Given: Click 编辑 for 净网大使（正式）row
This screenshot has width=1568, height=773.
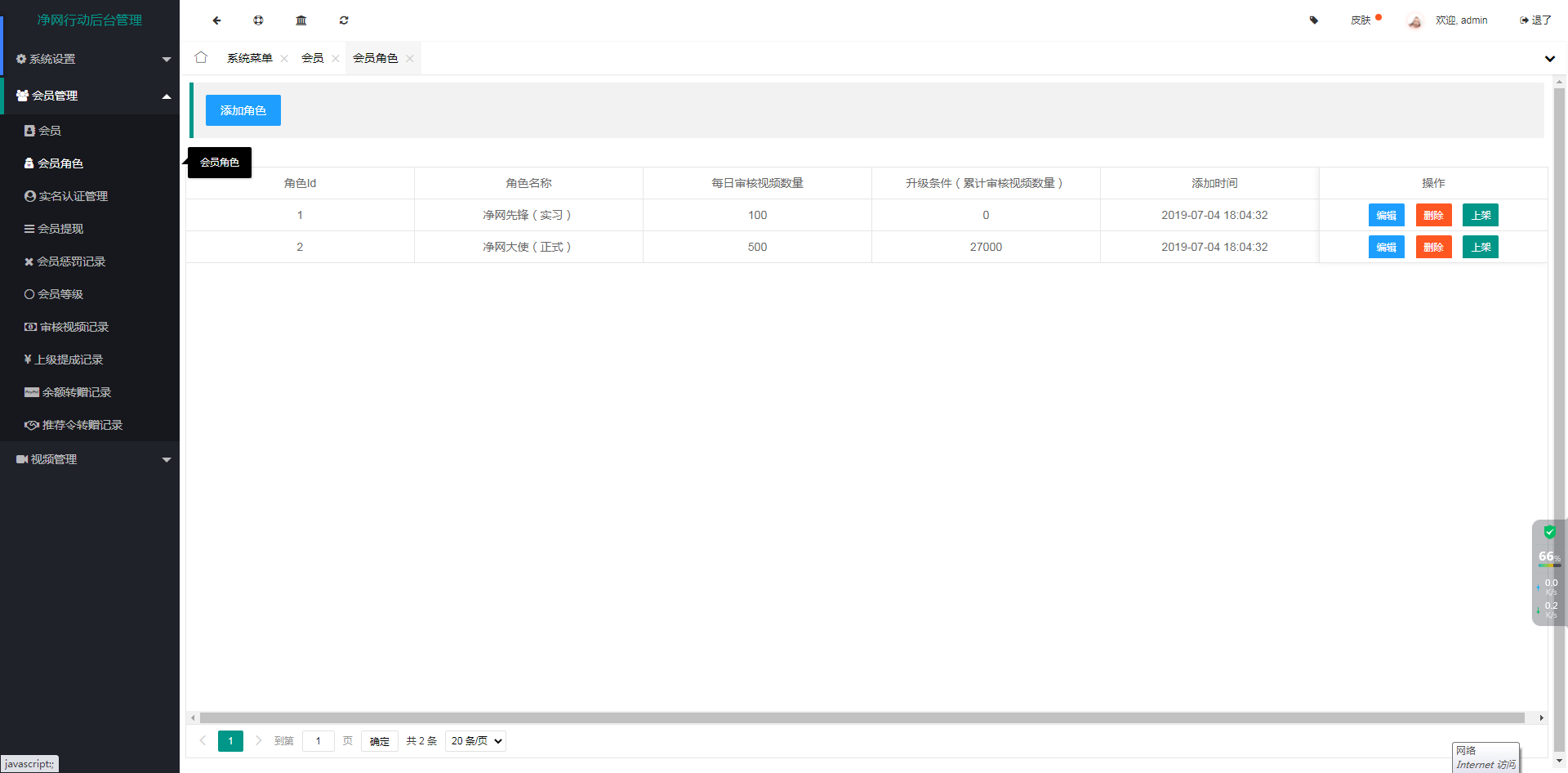Looking at the screenshot, I should [x=1387, y=247].
